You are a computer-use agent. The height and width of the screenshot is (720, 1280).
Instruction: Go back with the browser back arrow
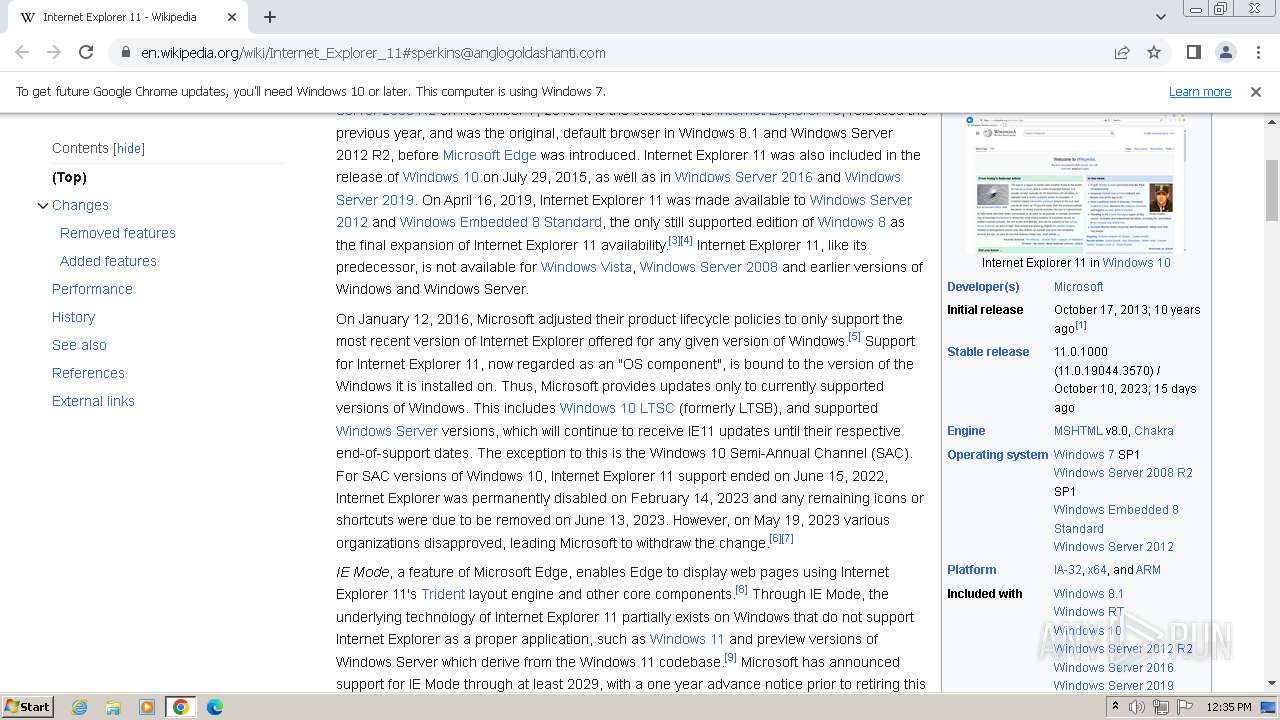coord(22,52)
